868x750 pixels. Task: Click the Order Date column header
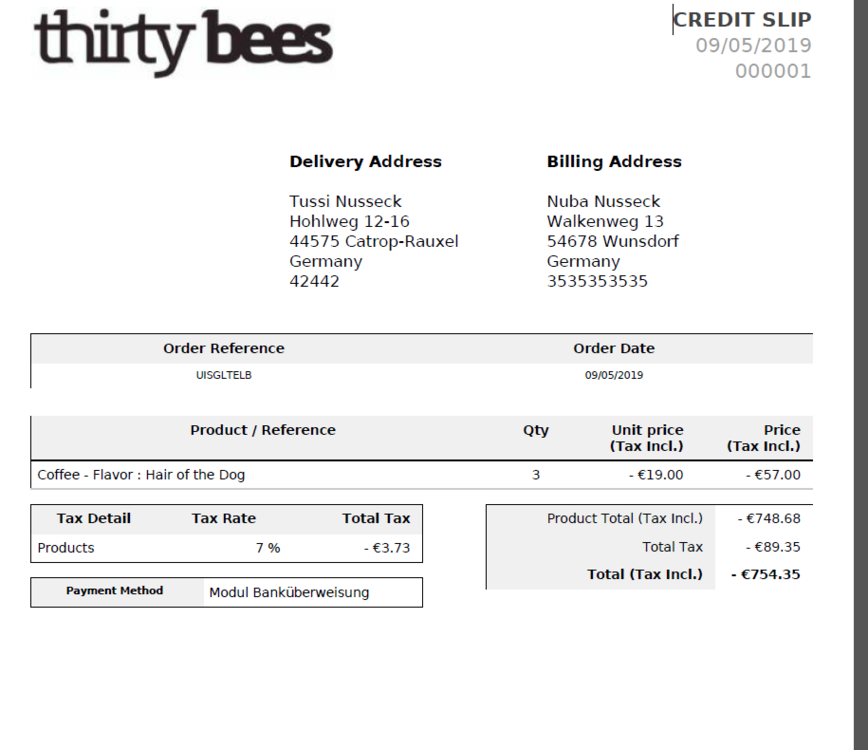pyautogui.click(x=614, y=348)
